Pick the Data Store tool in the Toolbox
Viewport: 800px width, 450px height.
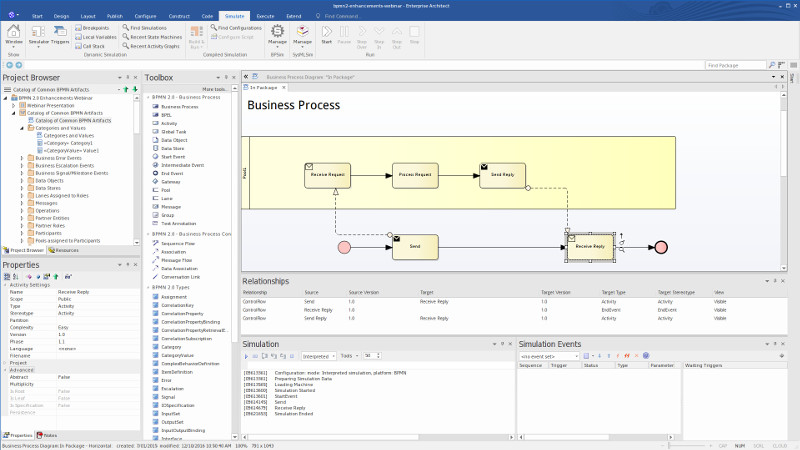173,148
